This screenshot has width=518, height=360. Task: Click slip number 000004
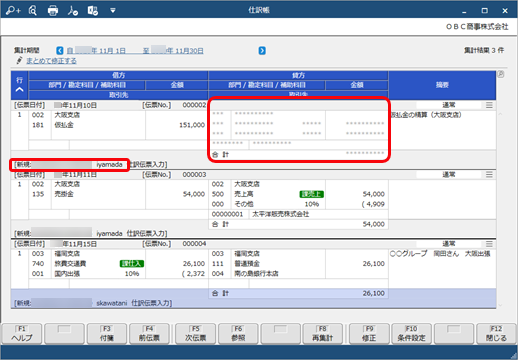pos(194,244)
